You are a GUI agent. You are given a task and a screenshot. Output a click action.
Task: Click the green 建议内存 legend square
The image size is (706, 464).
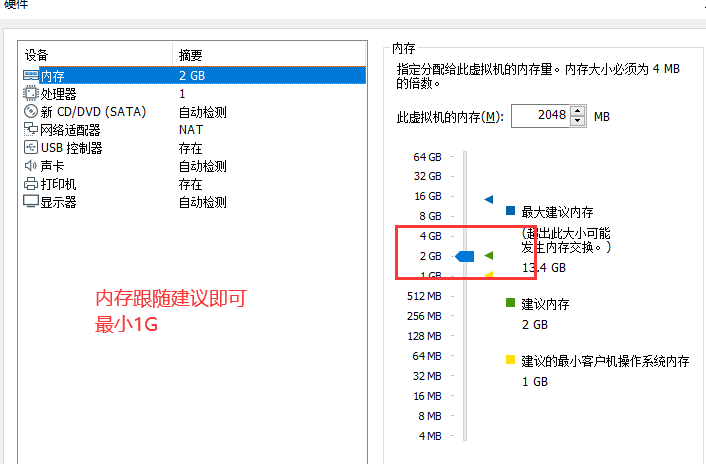pyautogui.click(x=510, y=302)
